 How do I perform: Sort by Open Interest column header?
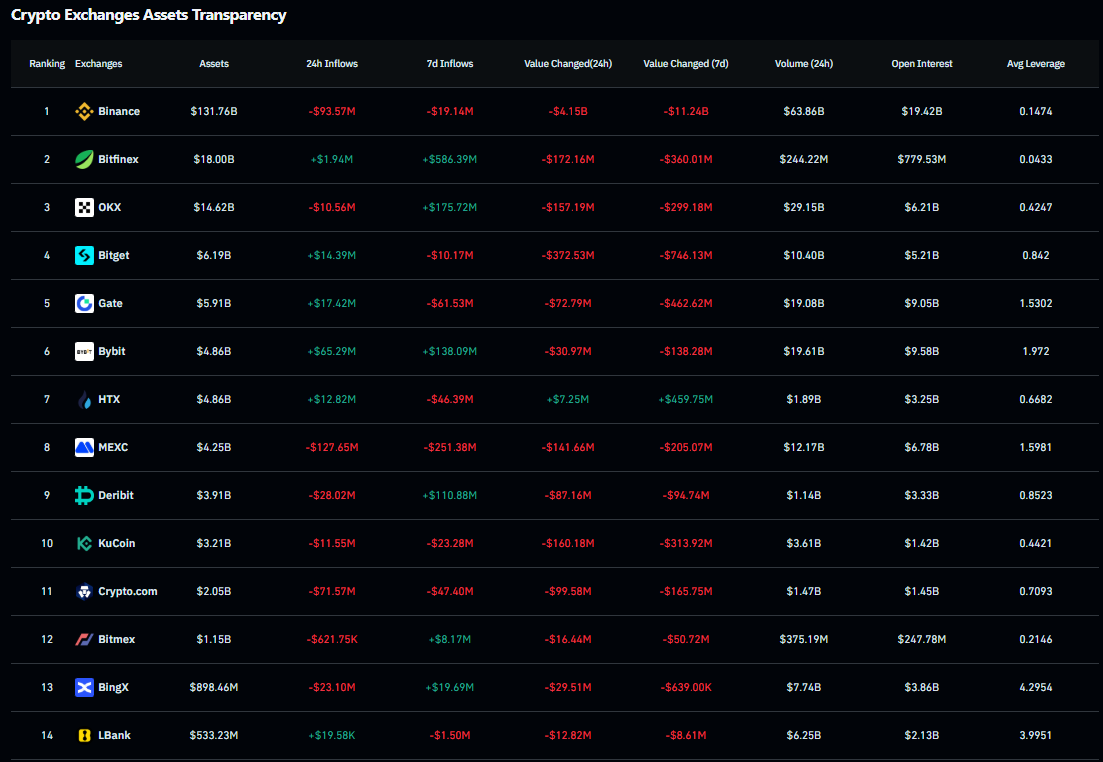click(921, 63)
